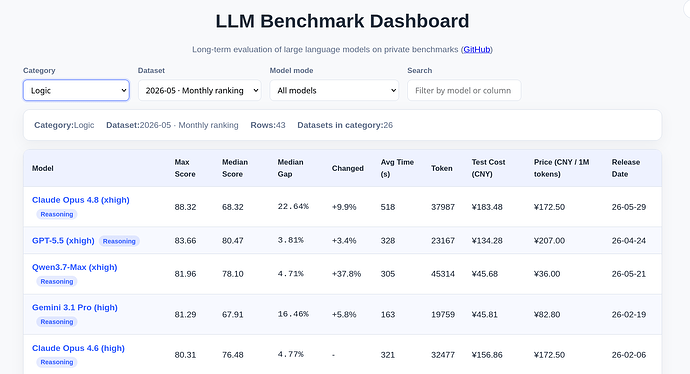Open the Gemini 3.1 Pro (high) model link
The image size is (690, 374).
(75, 308)
